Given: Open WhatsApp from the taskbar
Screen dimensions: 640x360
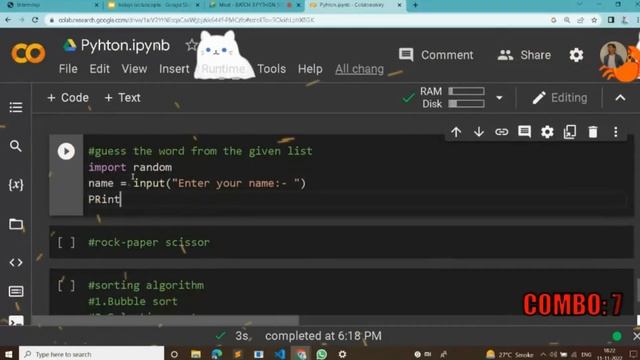Looking at the screenshot, I should click(x=322, y=354).
